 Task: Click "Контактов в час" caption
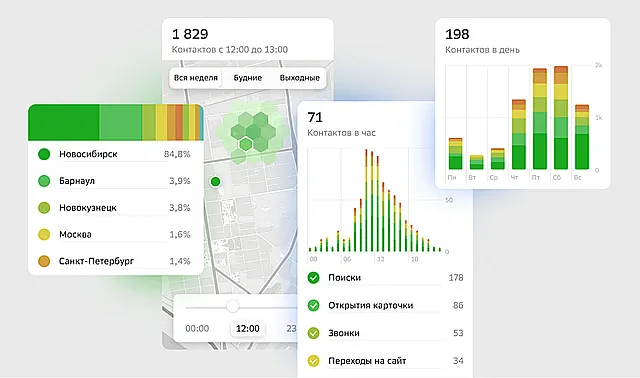point(341,133)
